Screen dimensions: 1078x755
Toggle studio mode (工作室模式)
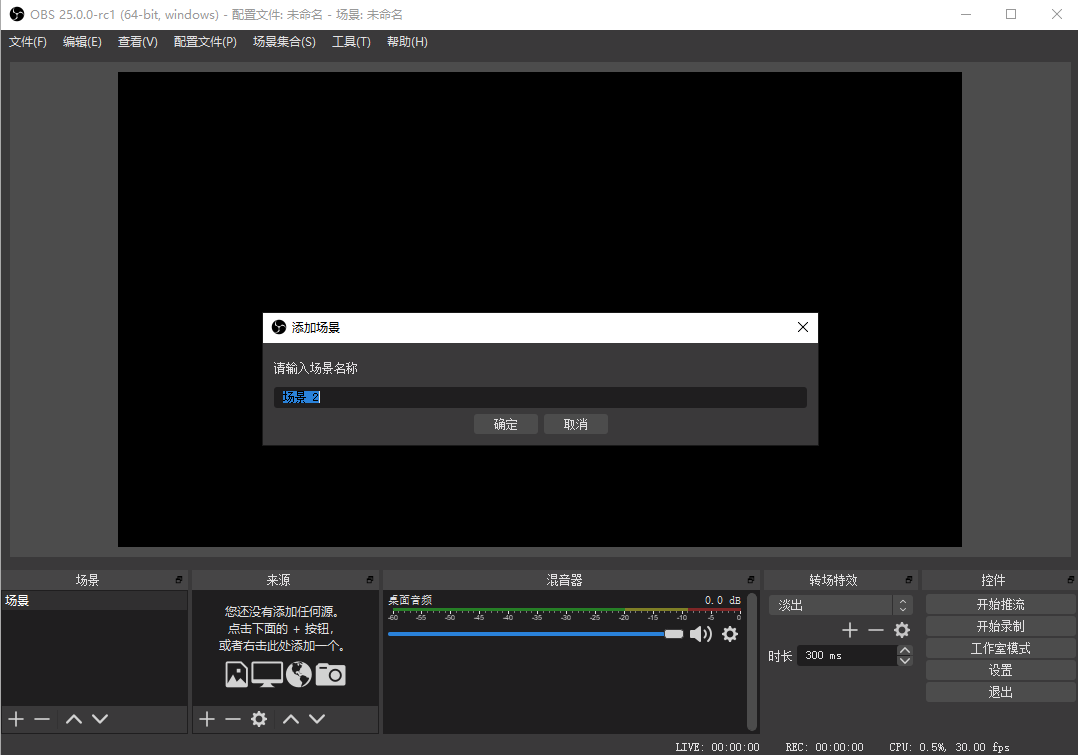[1000, 648]
